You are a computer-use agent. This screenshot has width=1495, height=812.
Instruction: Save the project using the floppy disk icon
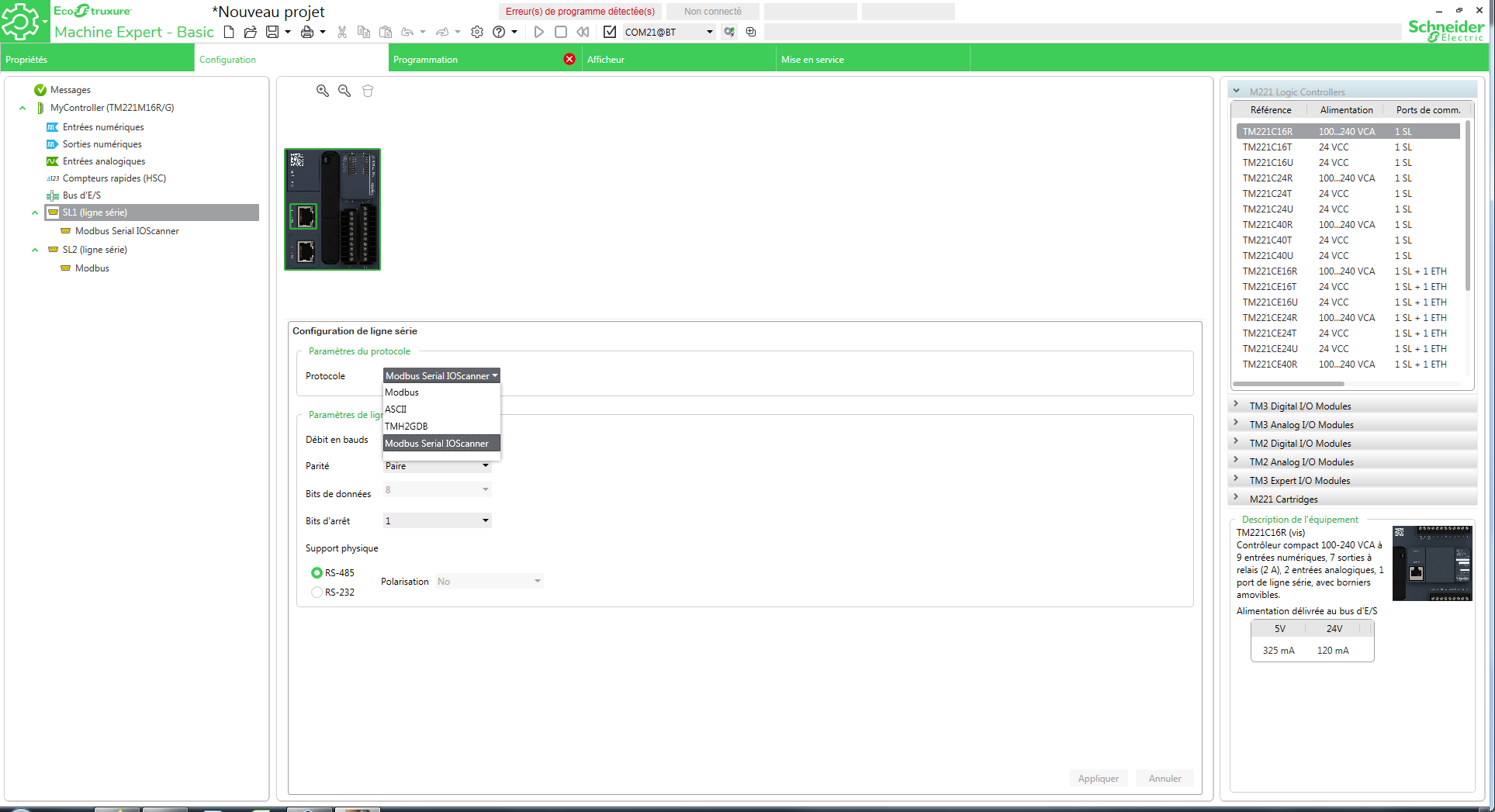point(272,32)
